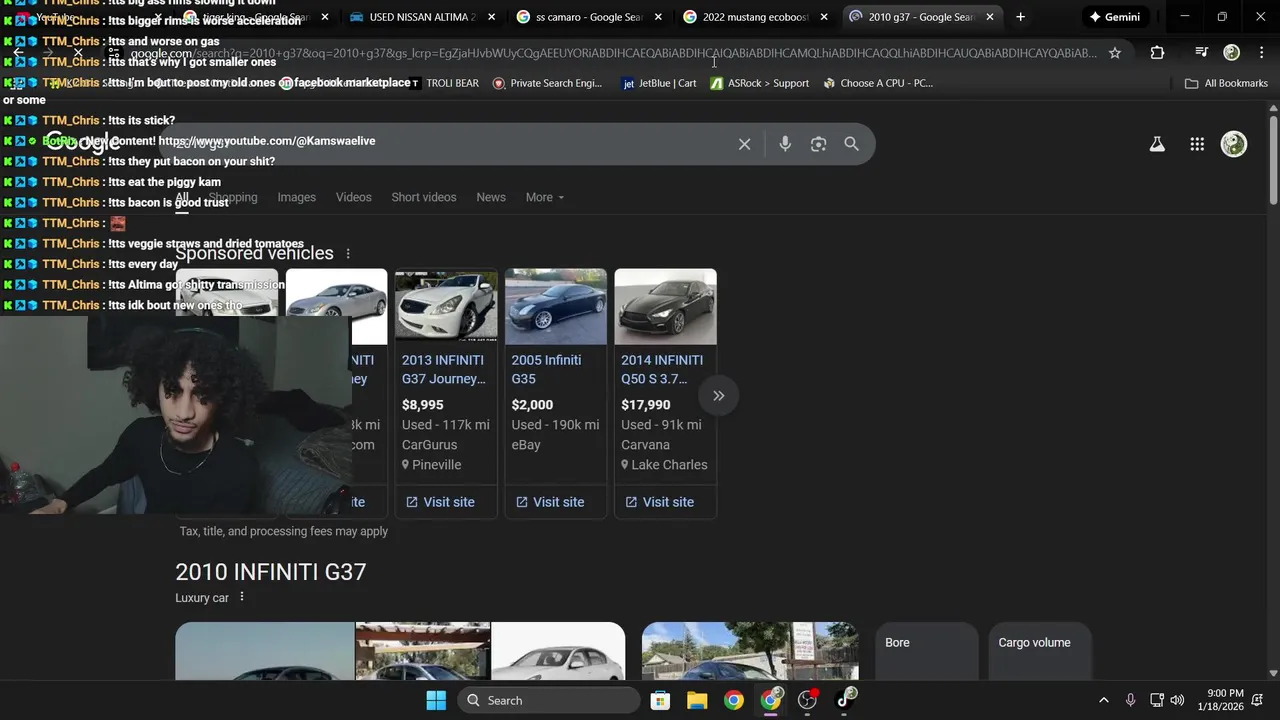Bookmark this page with the star
Screen dimensions: 1280x720
[1115, 53]
